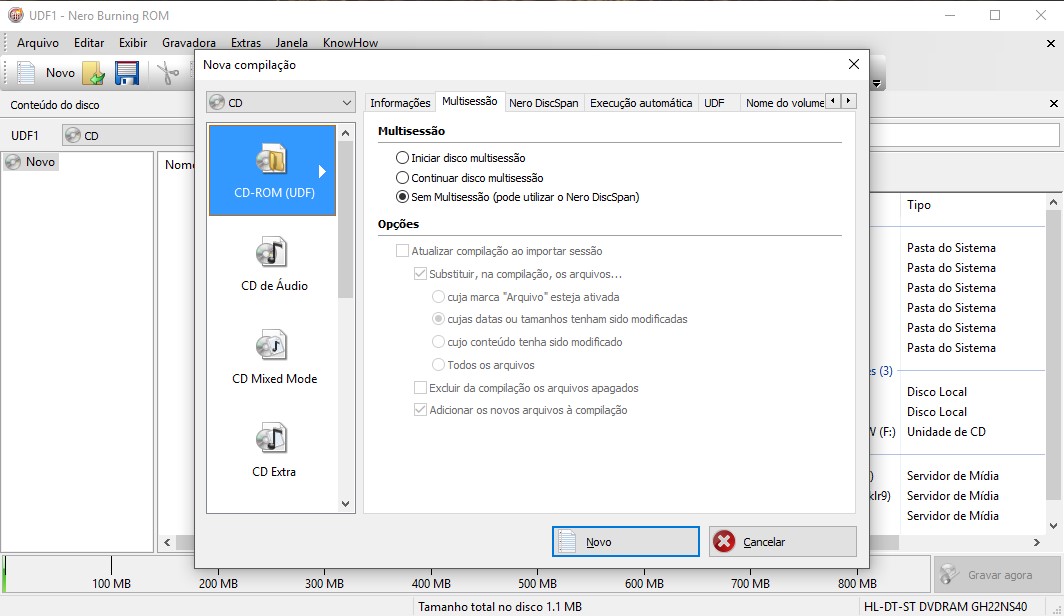Click the tab scroll right arrow
Image resolution: width=1064 pixels, height=616 pixels.
(x=848, y=101)
